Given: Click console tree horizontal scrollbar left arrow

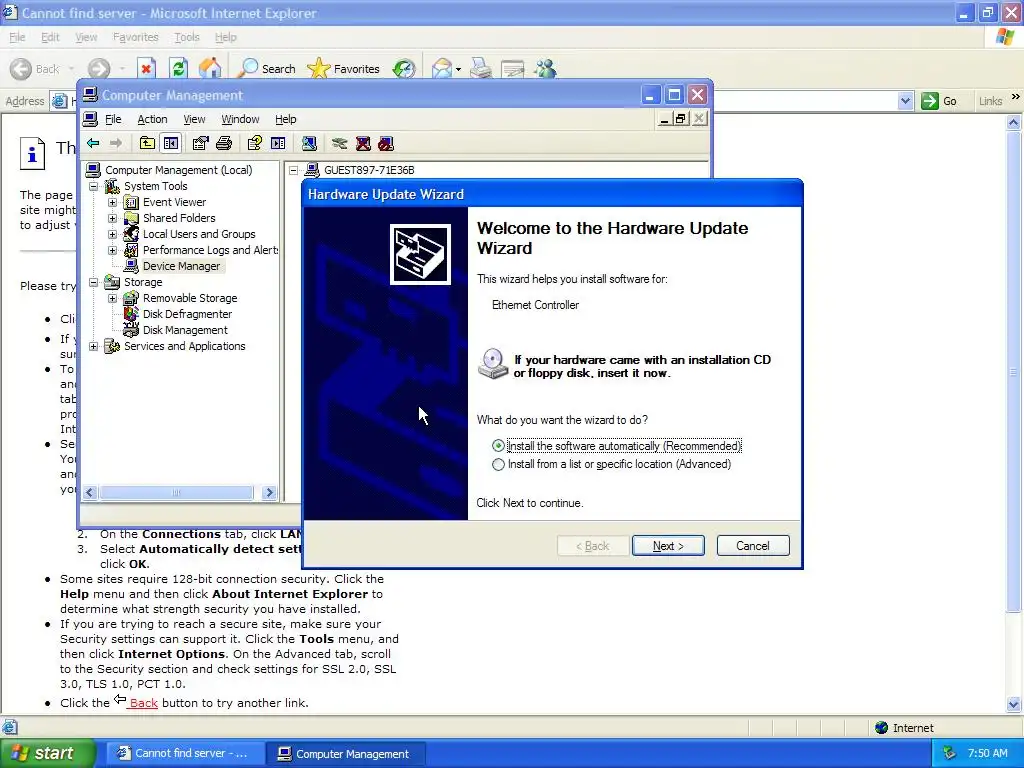Looking at the screenshot, I should point(90,493).
